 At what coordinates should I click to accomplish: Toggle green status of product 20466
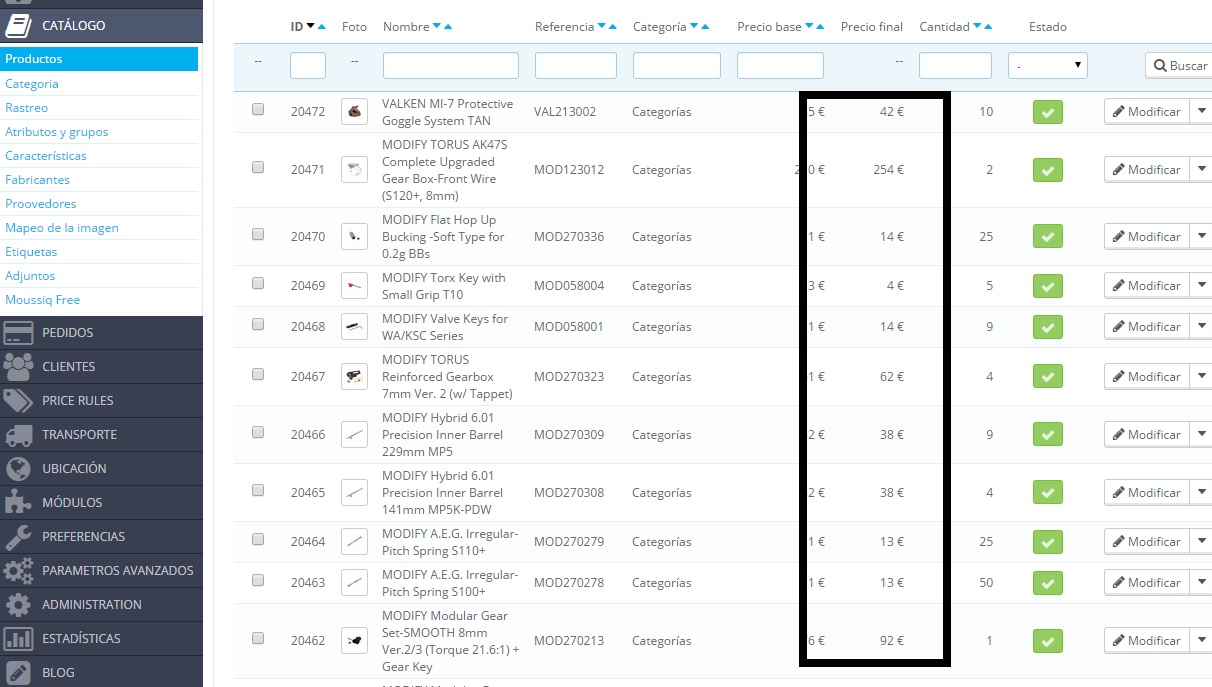click(x=1047, y=435)
